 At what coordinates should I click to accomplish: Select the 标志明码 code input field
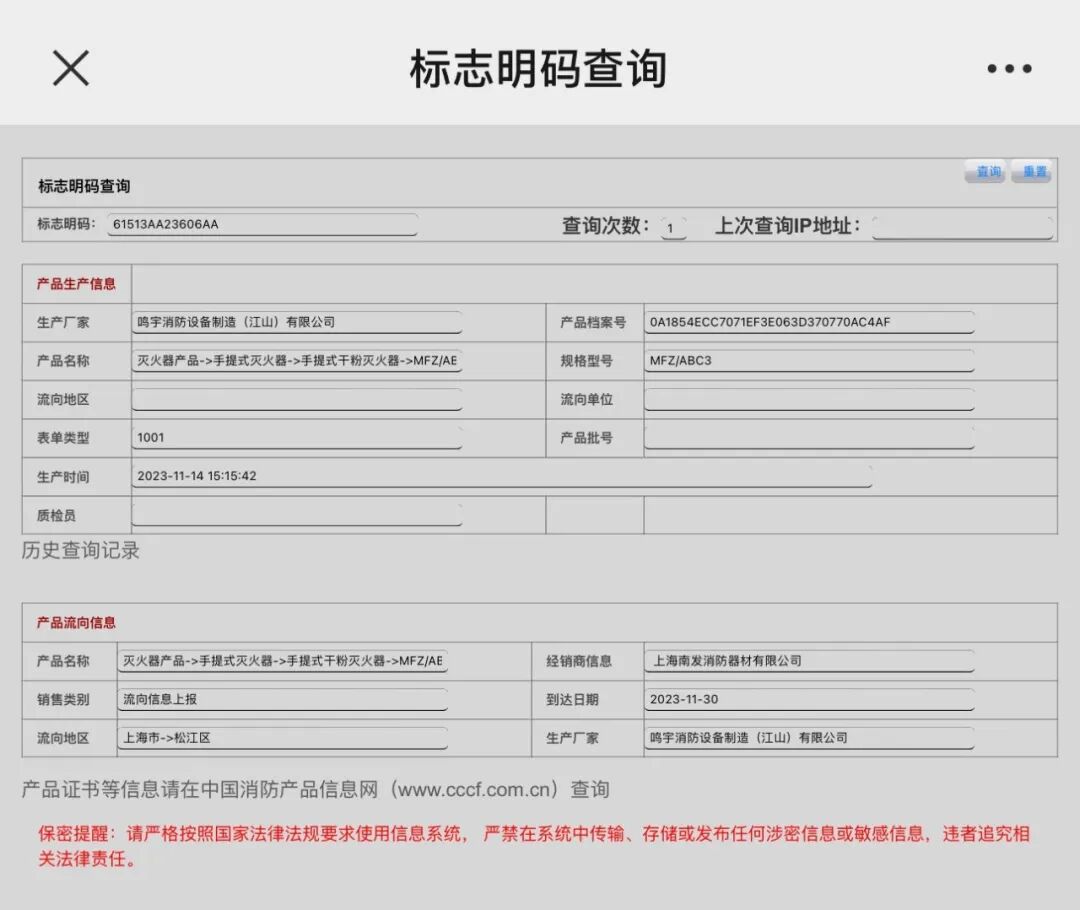pos(262,224)
